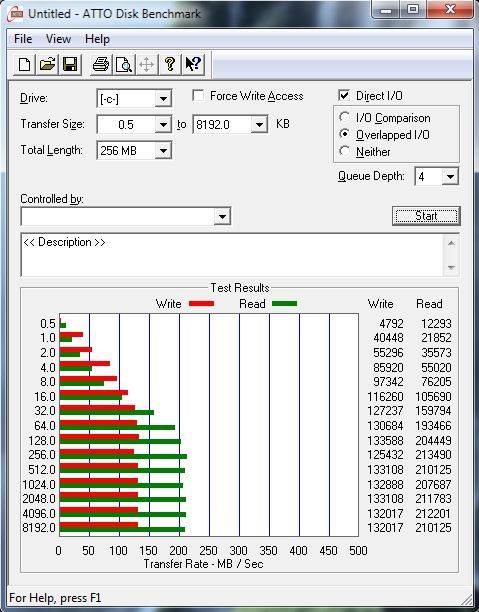Click the 'Transfer Rate - MB / Sec' axis label
The width and height of the screenshot is (479, 612).
(x=203, y=564)
